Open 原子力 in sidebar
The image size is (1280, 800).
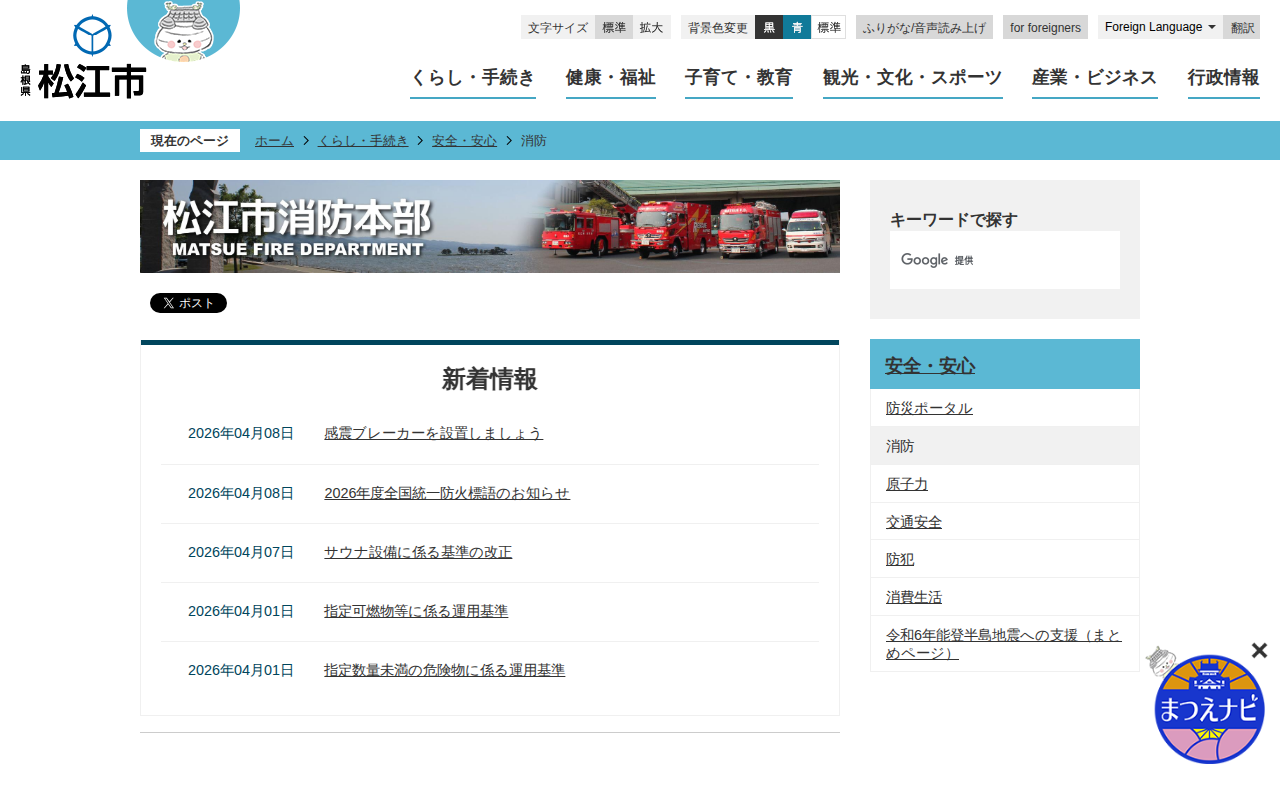click(907, 484)
